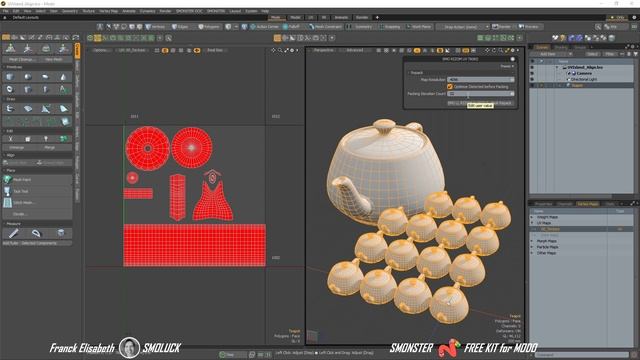
Task: Select the Sphere primitive tool
Action: coord(28,77)
